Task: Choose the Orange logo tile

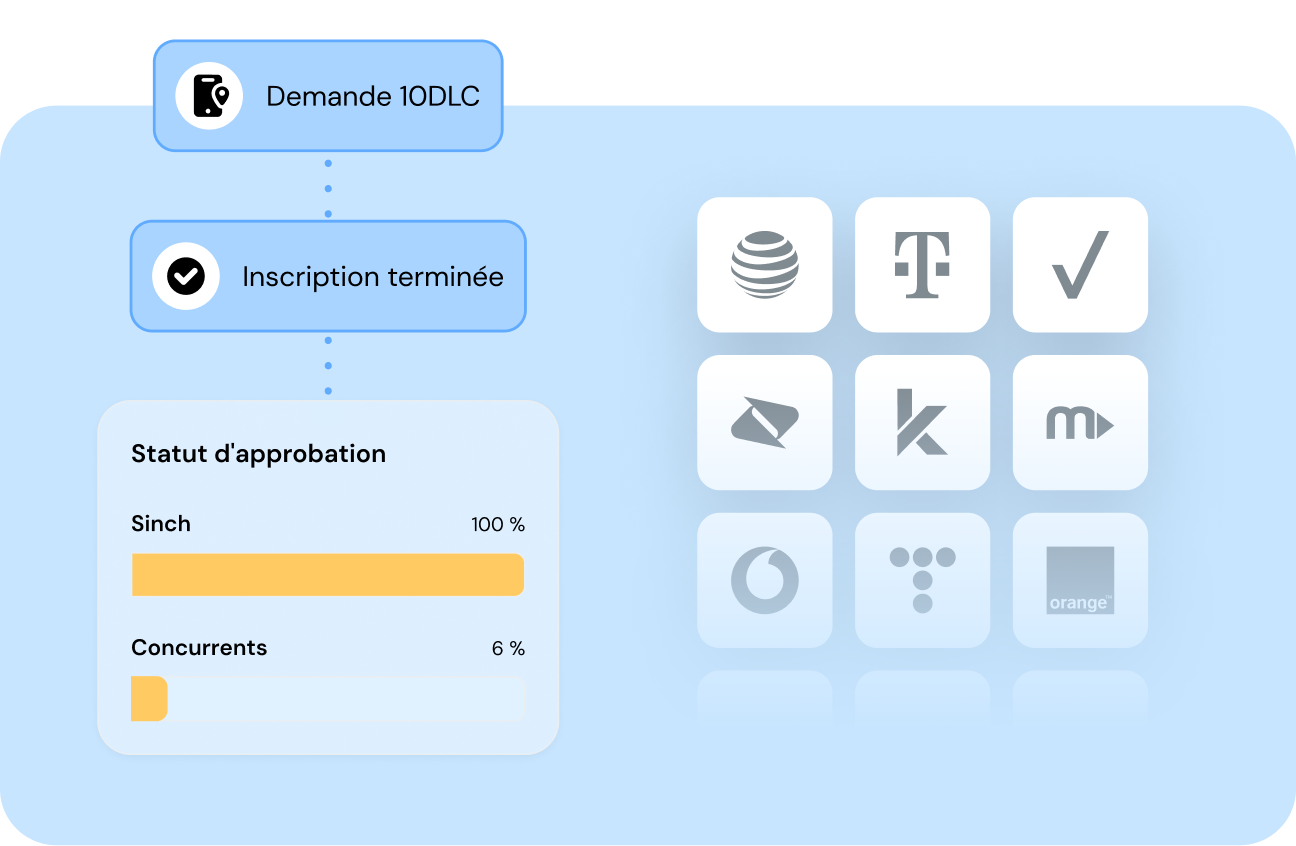Action: [x=1080, y=581]
